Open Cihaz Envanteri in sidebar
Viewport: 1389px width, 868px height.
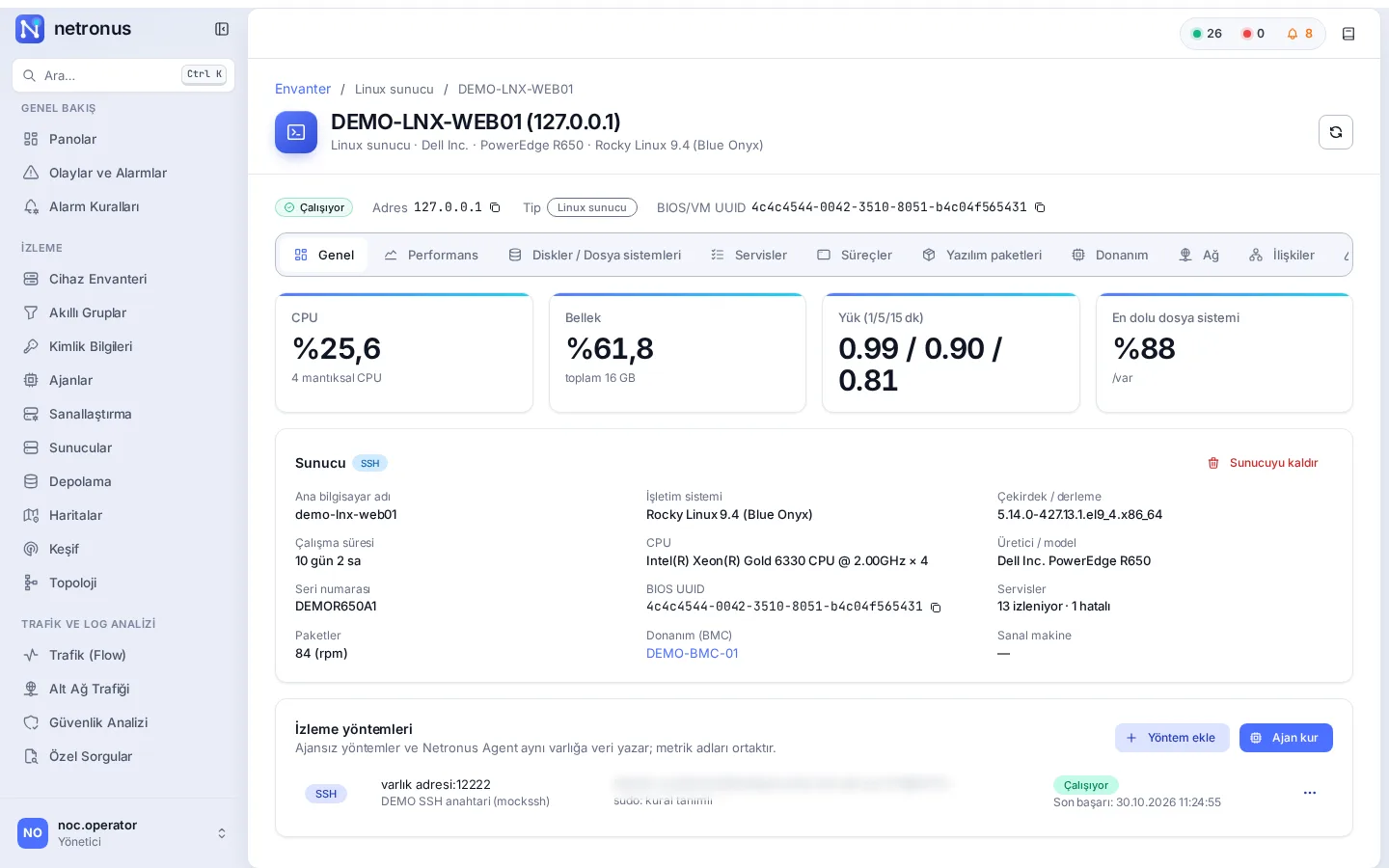123,279
